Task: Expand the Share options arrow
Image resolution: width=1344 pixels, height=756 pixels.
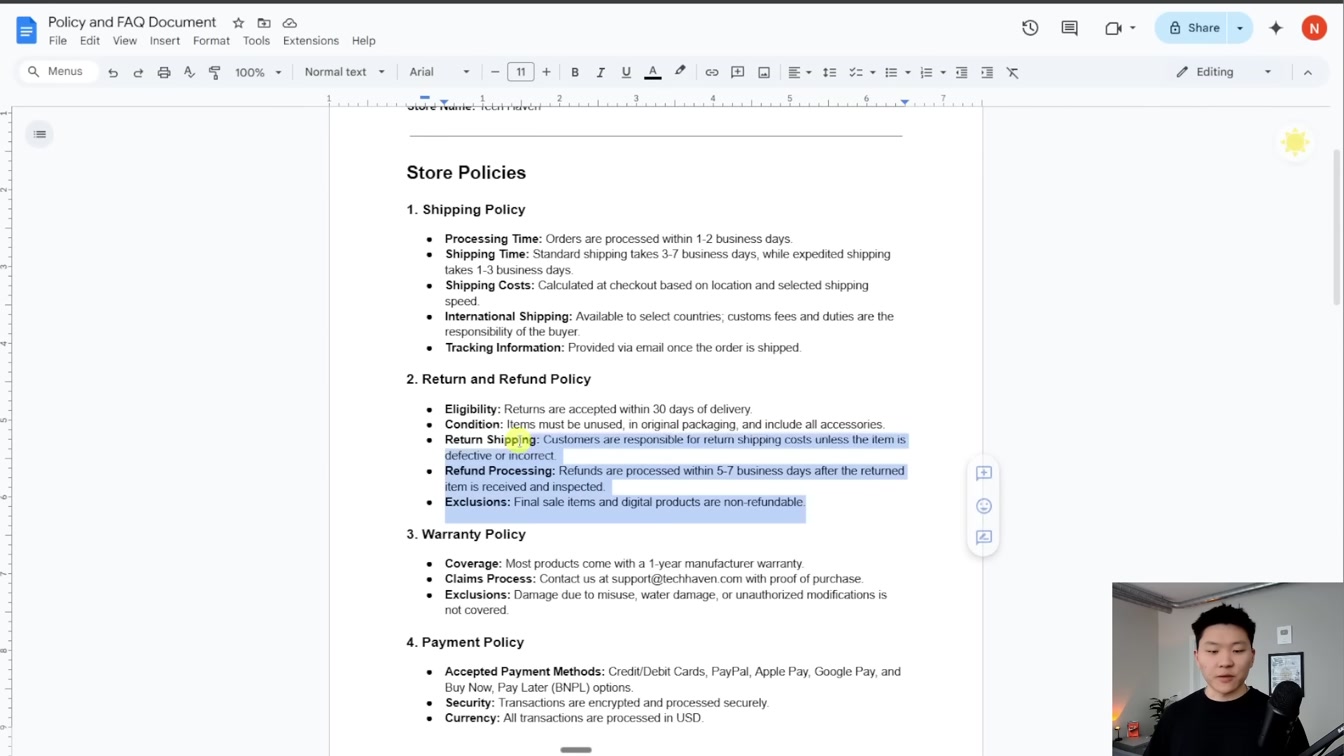Action: (1240, 28)
